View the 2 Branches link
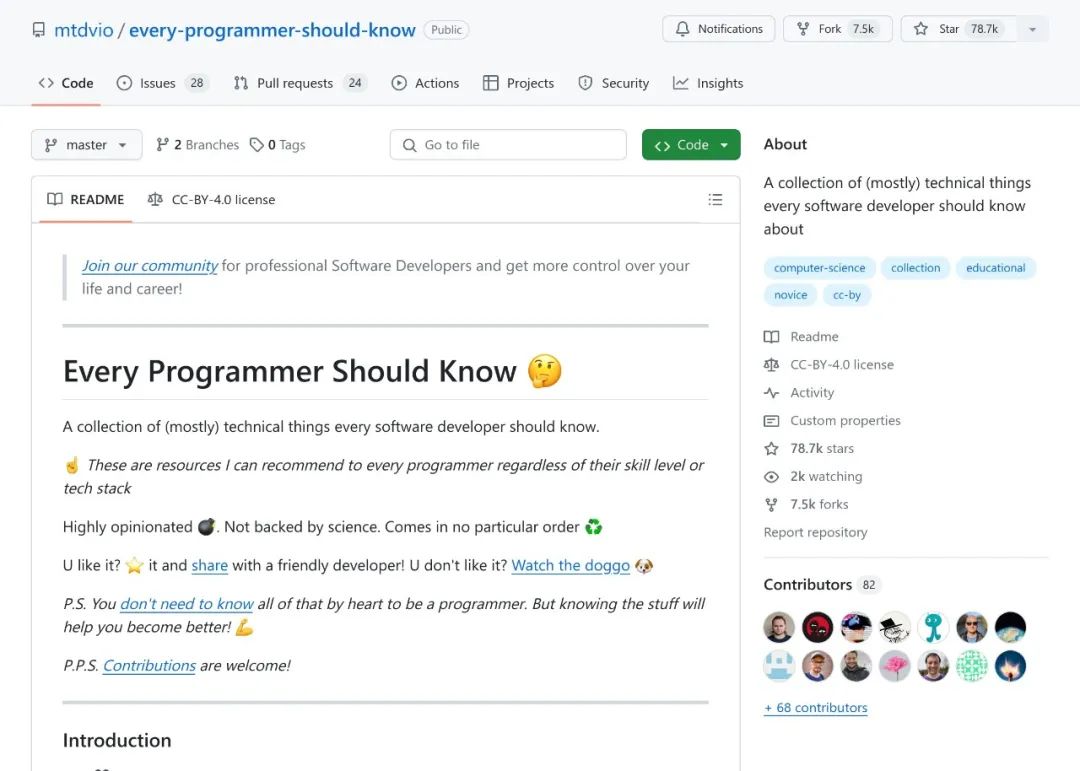The width and height of the screenshot is (1080, 771). click(197, 145)
